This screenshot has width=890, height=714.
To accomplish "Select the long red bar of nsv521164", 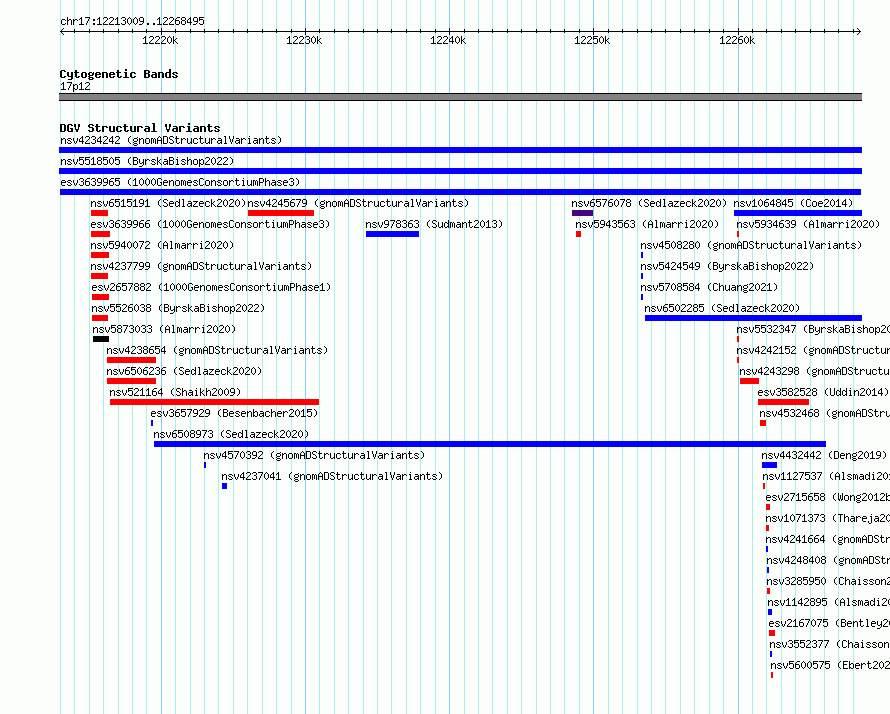I will 215,402.
